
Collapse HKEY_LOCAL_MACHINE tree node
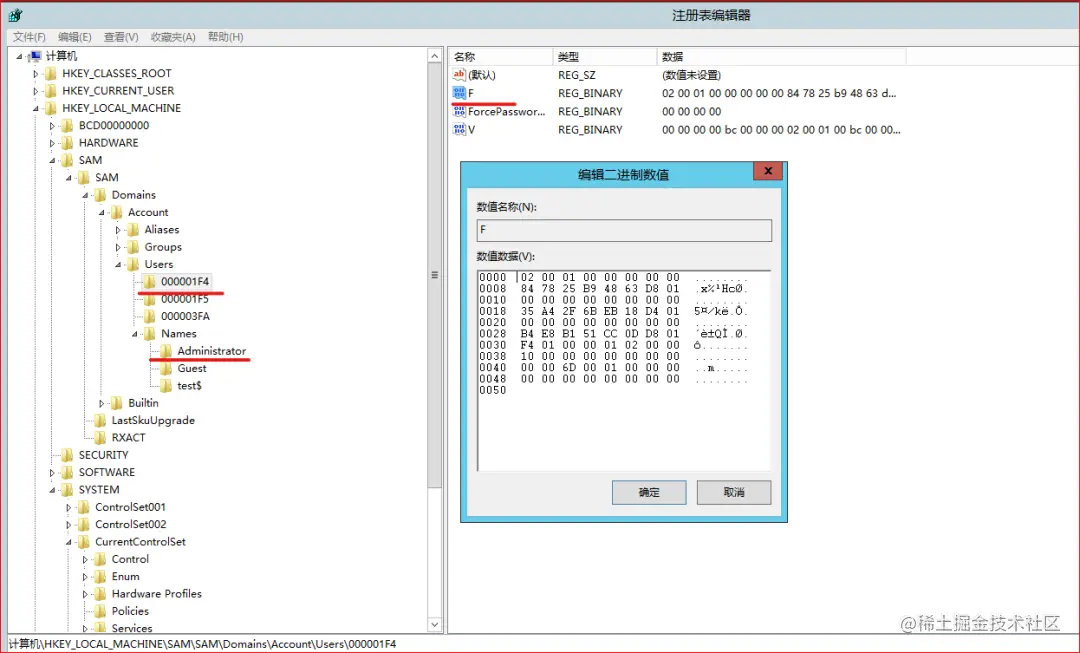(36, 108)
